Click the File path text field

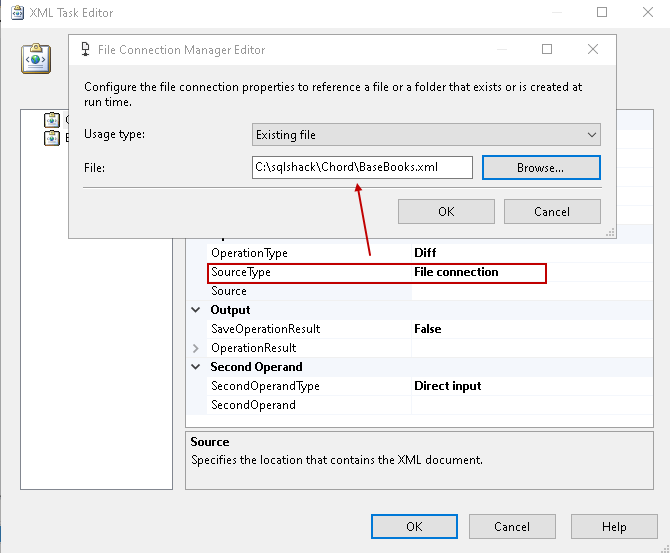[362, 167]
